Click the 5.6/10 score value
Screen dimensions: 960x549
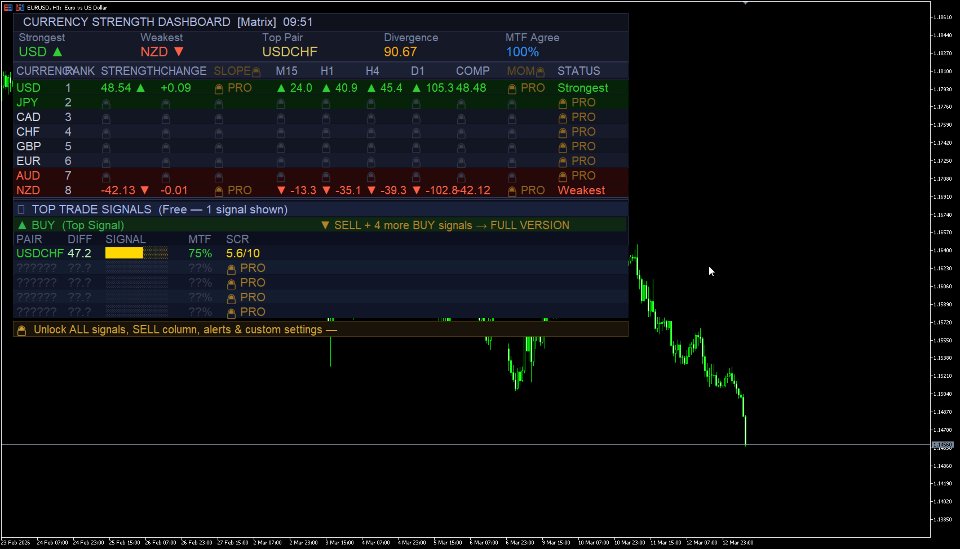[242, 253]
